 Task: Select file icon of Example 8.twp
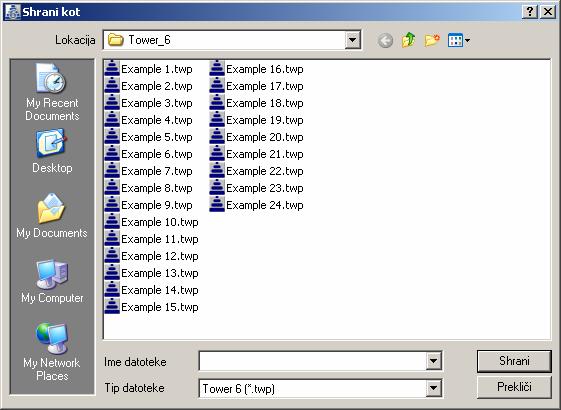point(112,187)
